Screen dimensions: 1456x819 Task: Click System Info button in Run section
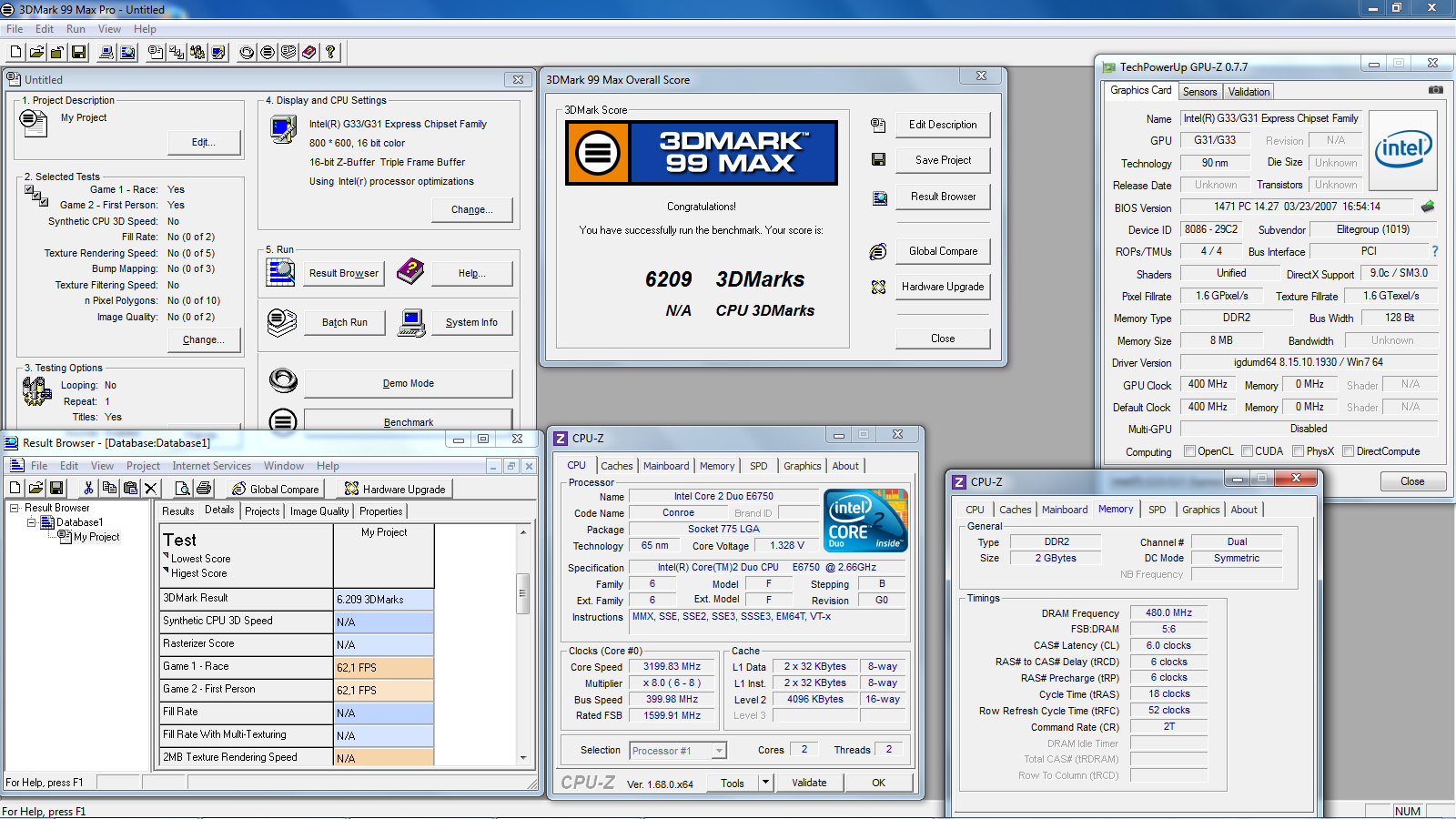click(471, 322)
